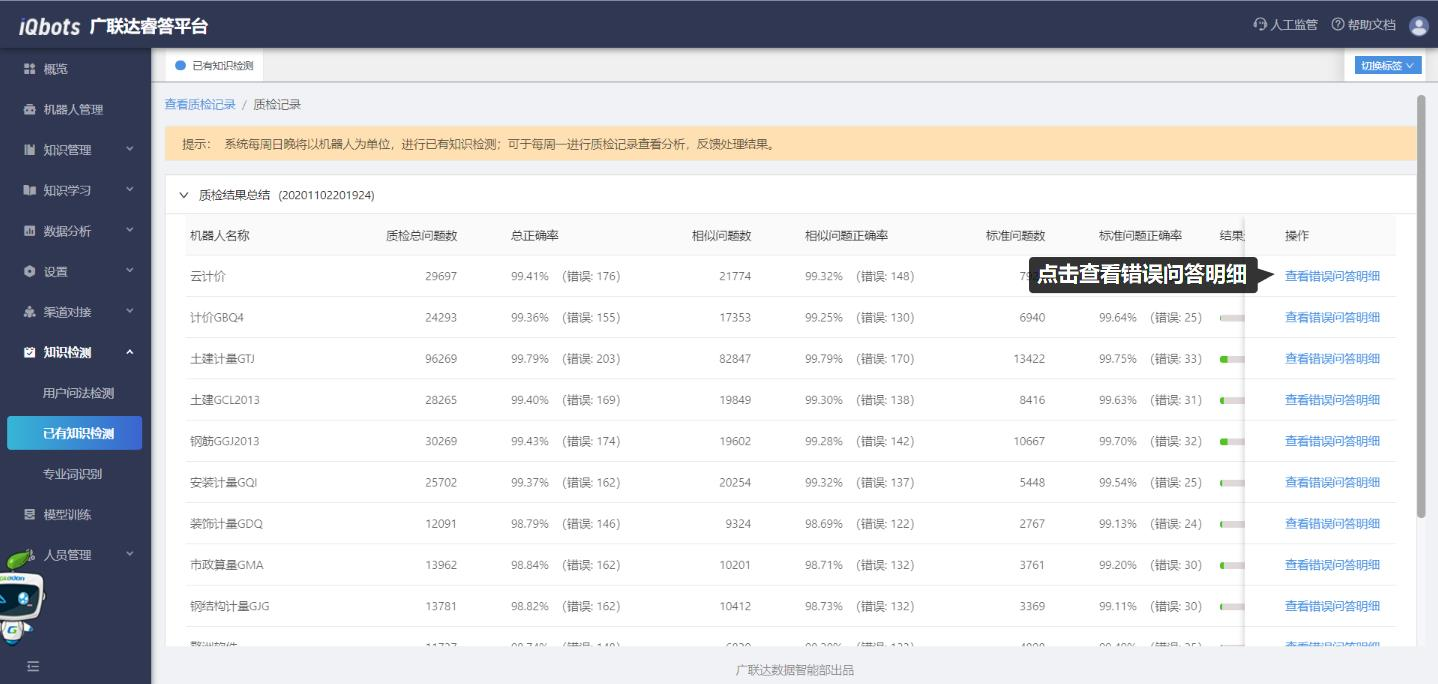Go to 查看质检记录 breadcrumb link
The image size is (1438, 684).
point(200,104)
